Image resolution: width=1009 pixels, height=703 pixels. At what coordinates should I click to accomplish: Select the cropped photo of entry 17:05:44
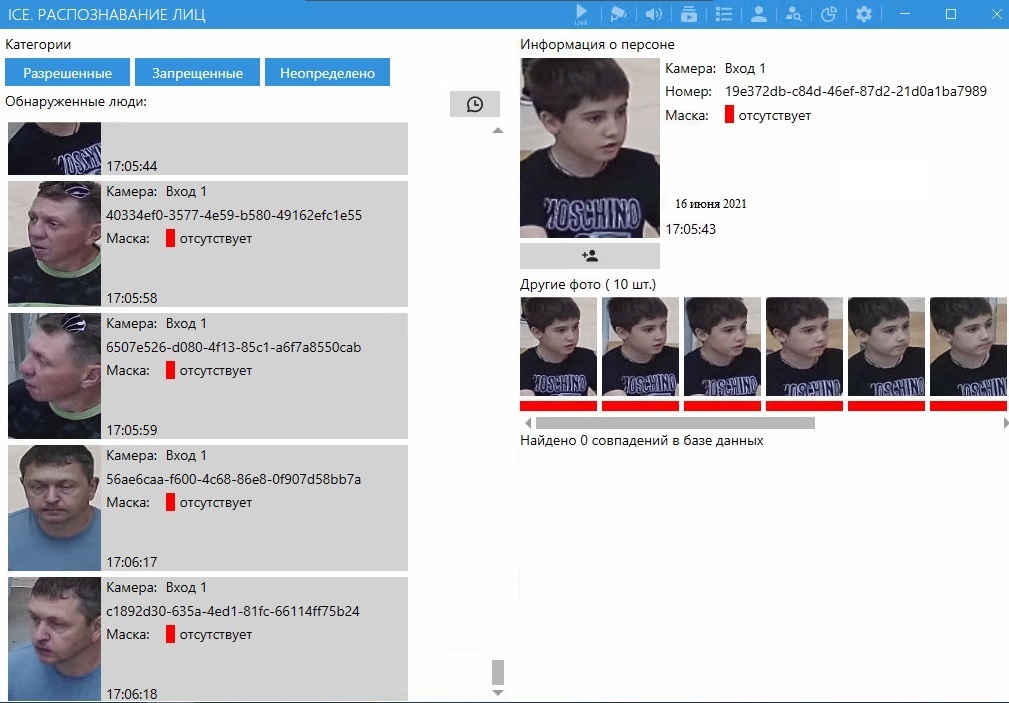(x=55, y=148)
